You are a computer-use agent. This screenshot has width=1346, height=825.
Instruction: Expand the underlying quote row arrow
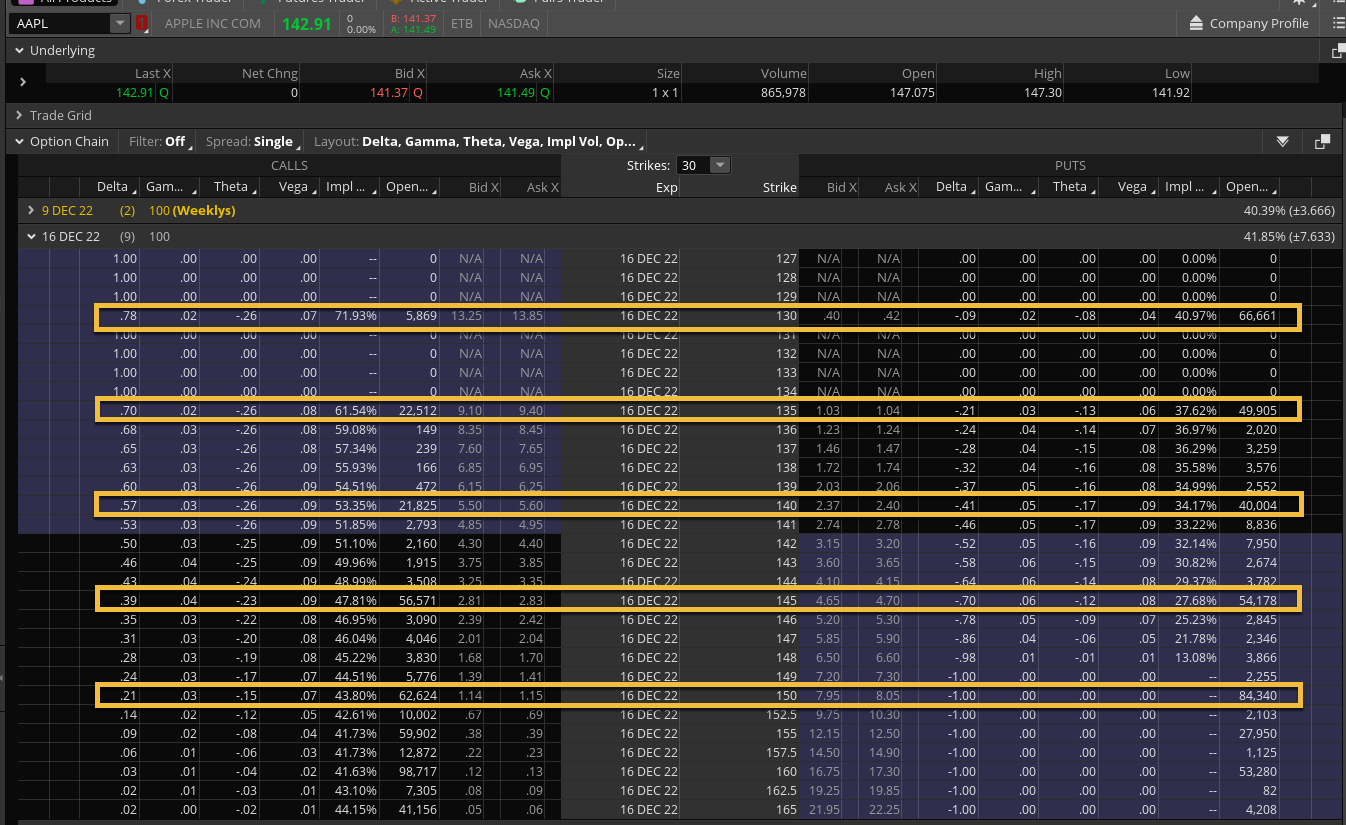[23, 82]
